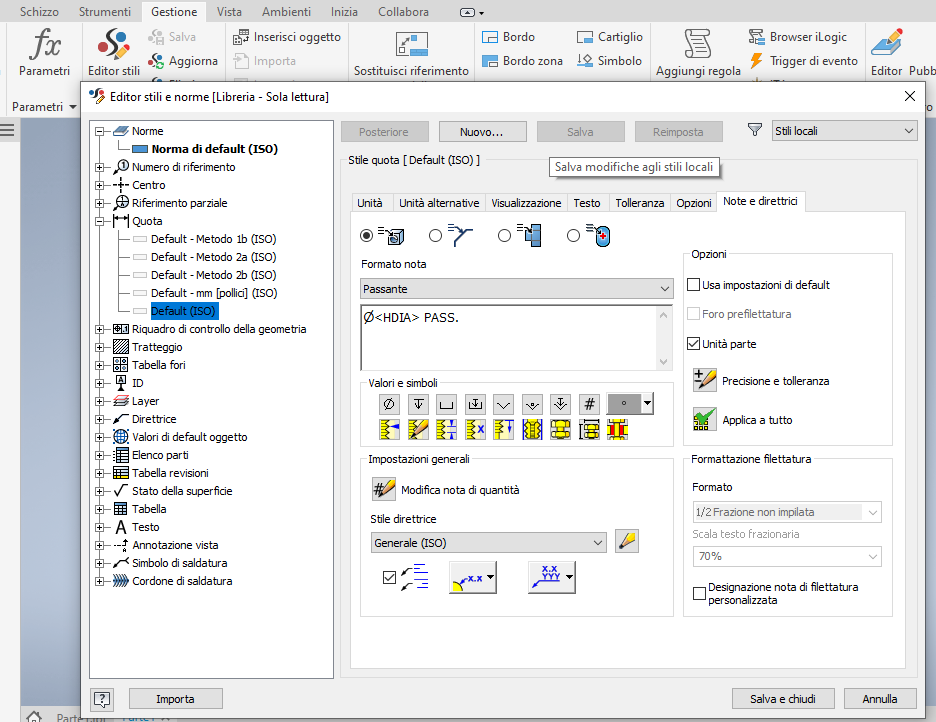This screenshot has height=722, width=936.
Task: Uncheck the Unità parte checkbox
Action: point(695,343)
